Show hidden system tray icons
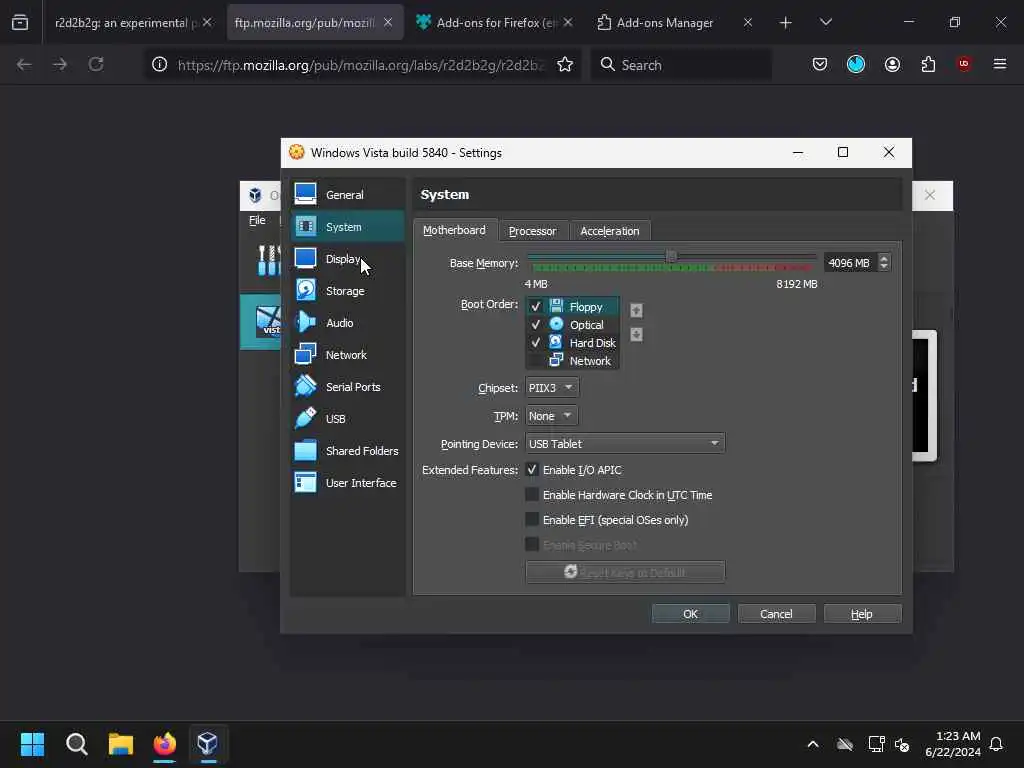The width and height of the screenshot is (1024, 768). (x=813, y=744)
